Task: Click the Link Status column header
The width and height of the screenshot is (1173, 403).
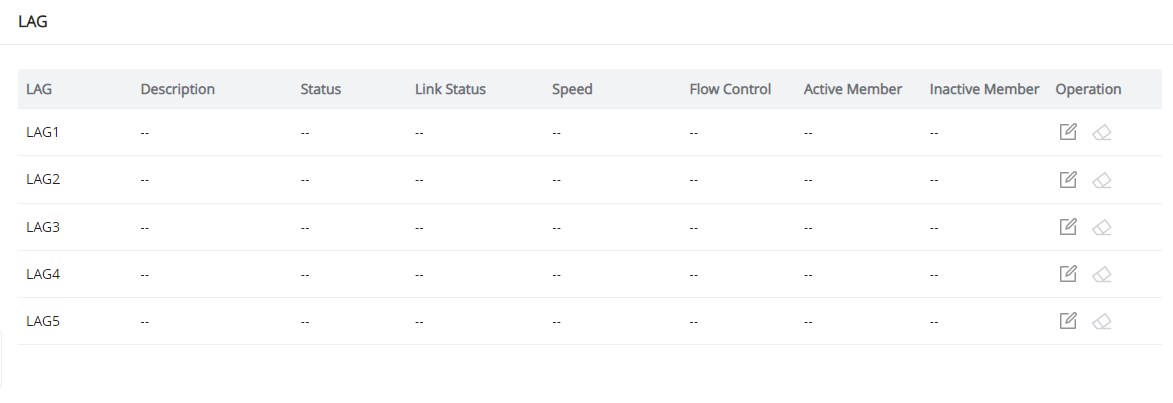Action: pyautogui.click(x=450, y=89)
